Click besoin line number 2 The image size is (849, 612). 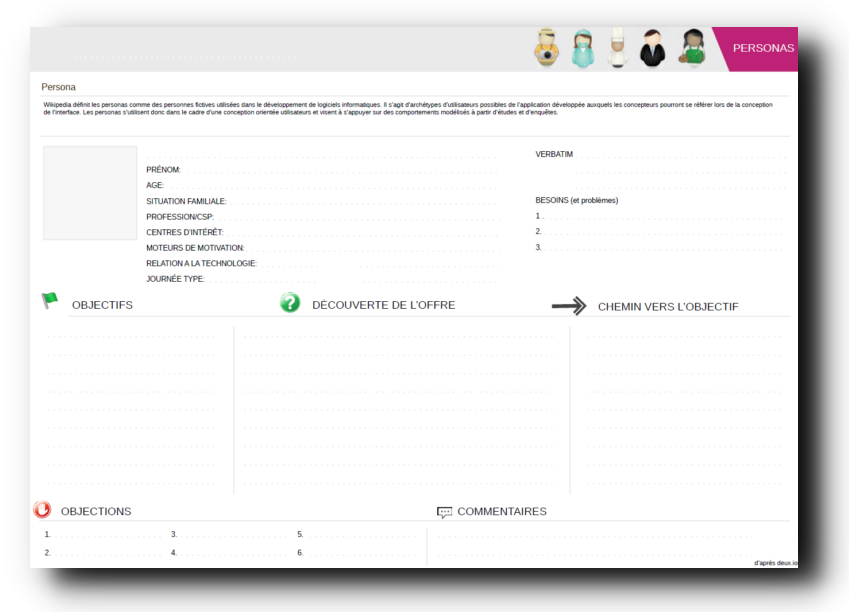(659, 232)
